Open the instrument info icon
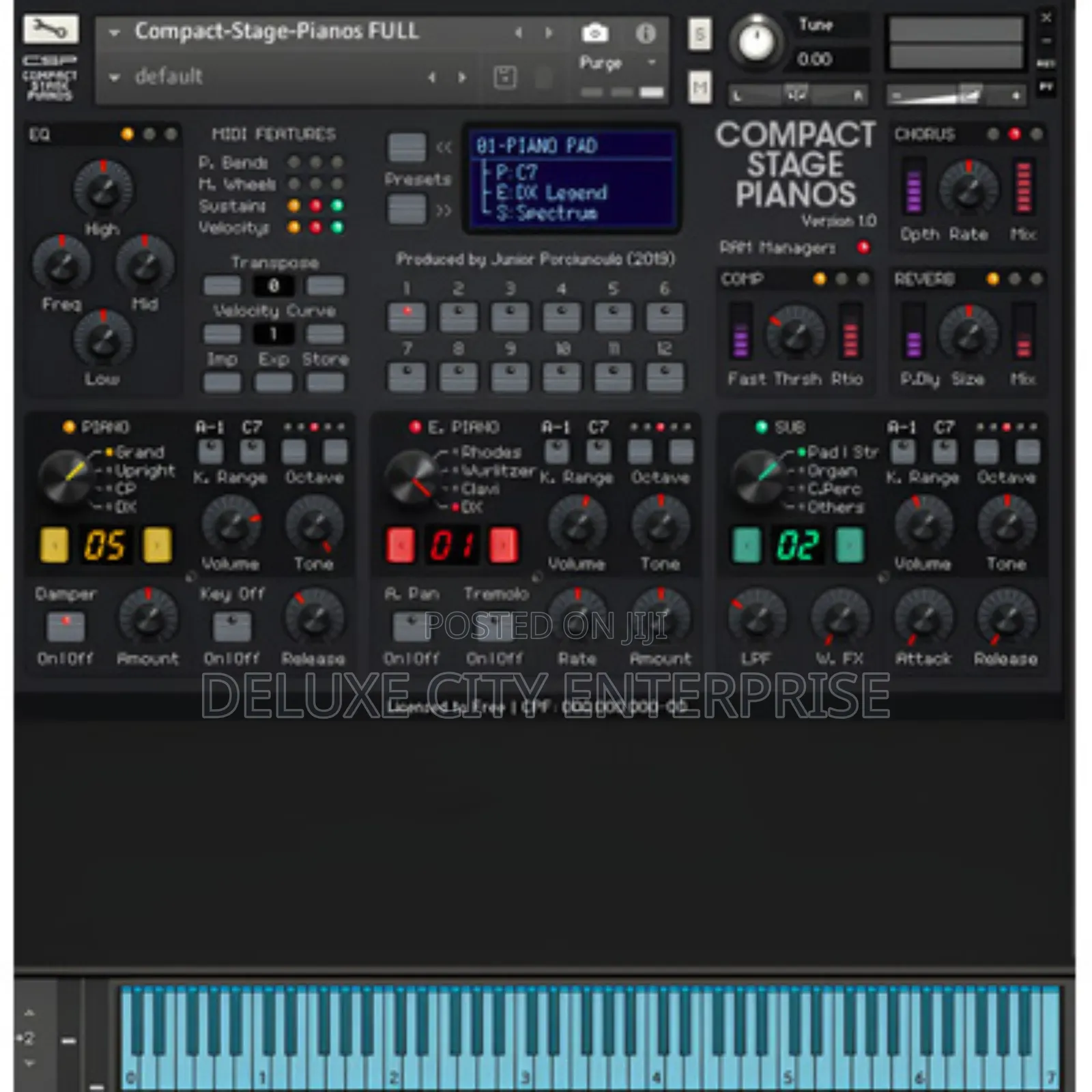 pos(645,33)
